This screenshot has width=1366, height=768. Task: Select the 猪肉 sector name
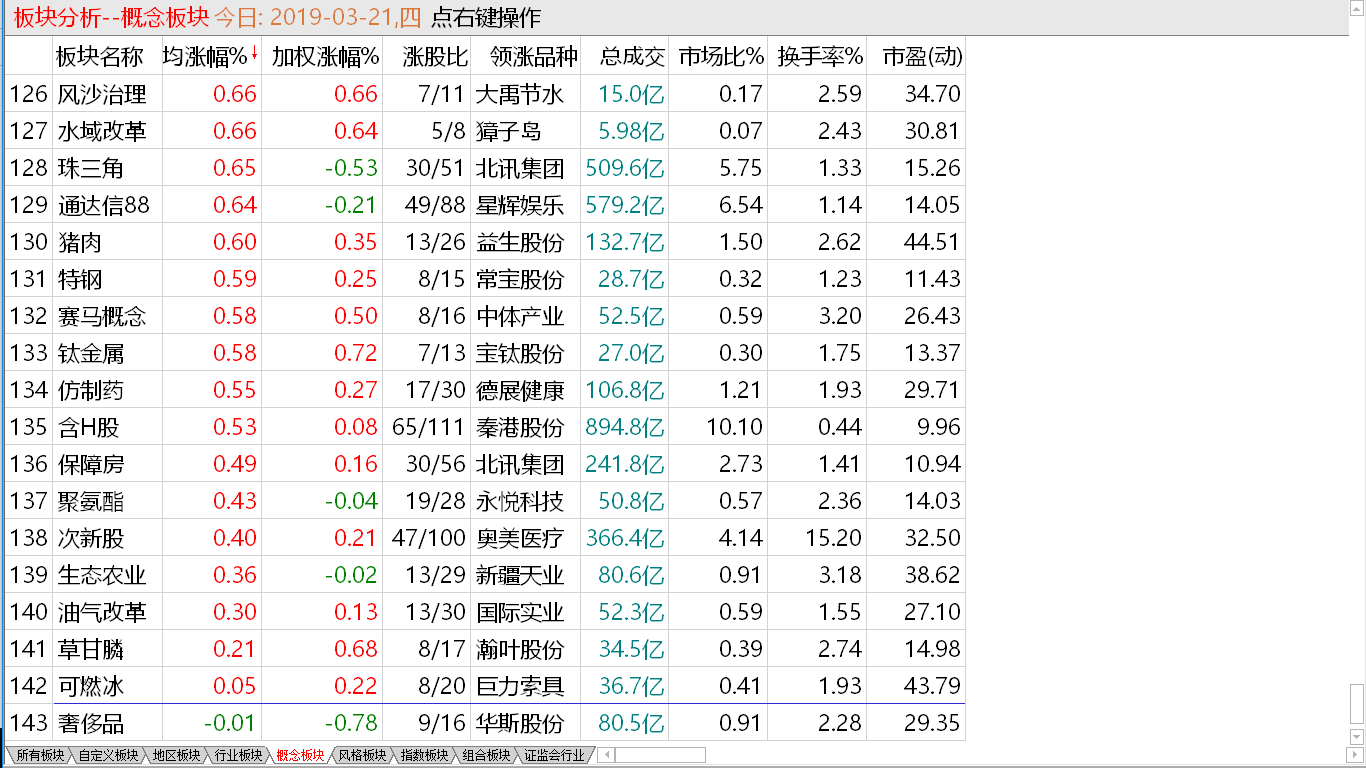79,242
